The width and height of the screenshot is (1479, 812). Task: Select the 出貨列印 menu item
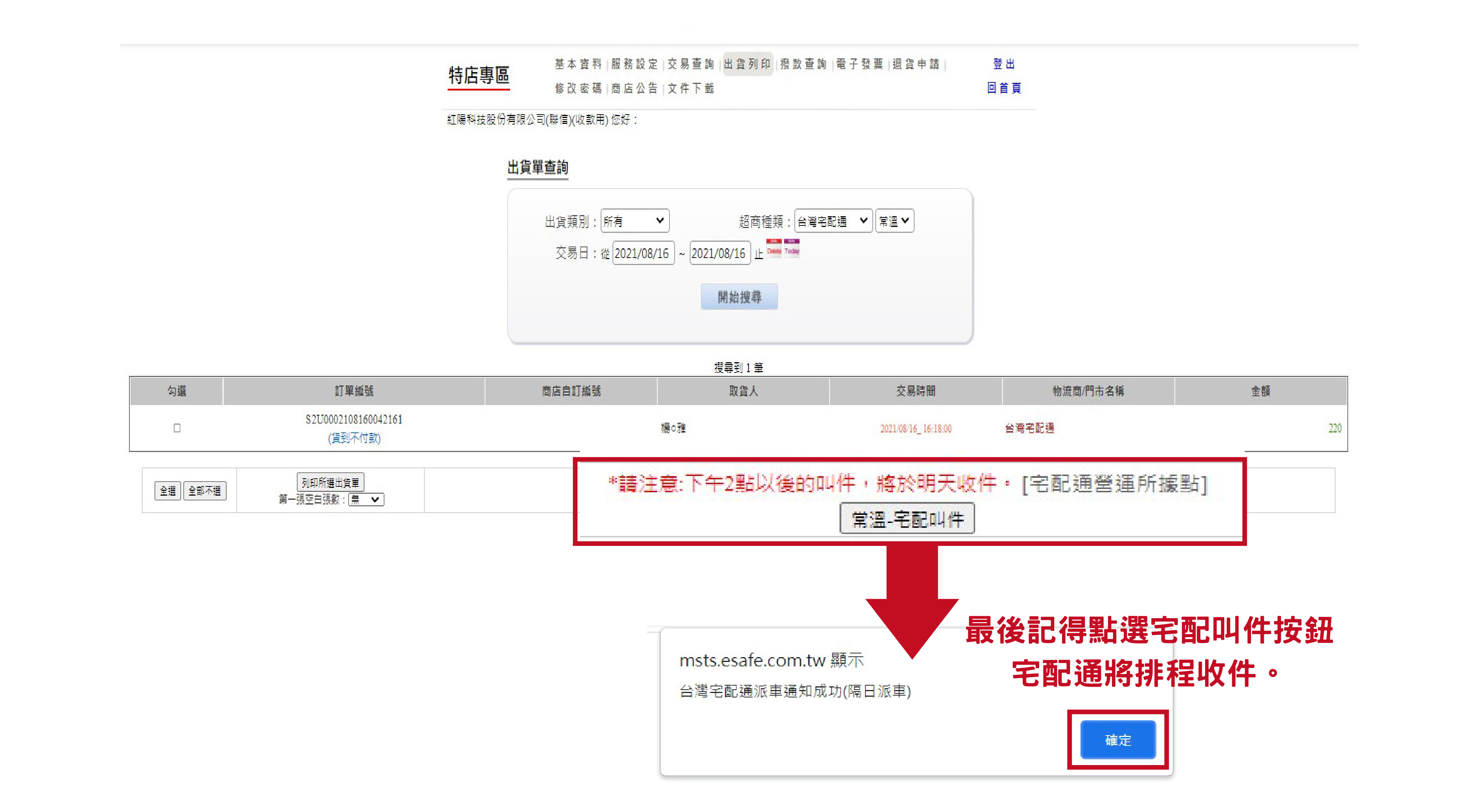pos(747,64)
